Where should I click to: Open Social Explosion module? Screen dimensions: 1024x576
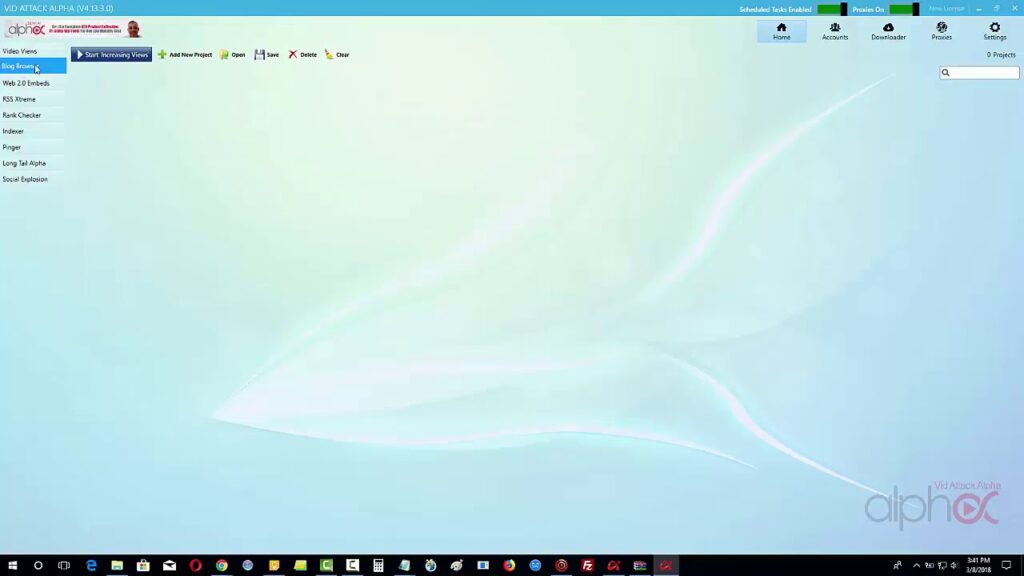click(33, 179)
